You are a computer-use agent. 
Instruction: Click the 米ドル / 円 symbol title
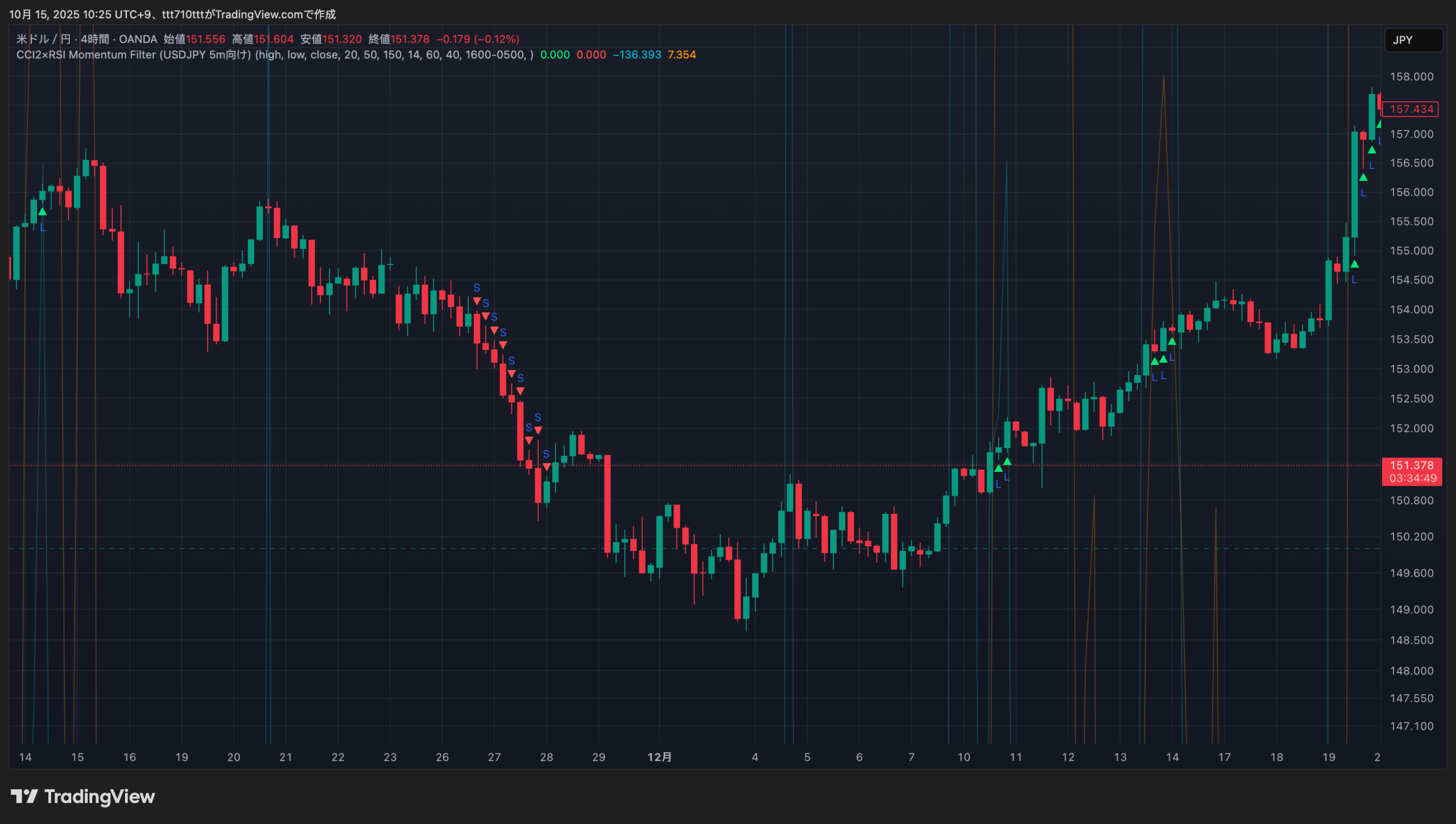43,39
